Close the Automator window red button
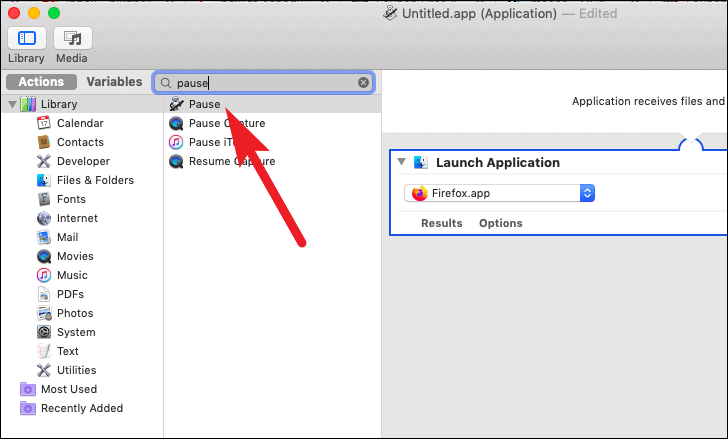 [14, 13]
